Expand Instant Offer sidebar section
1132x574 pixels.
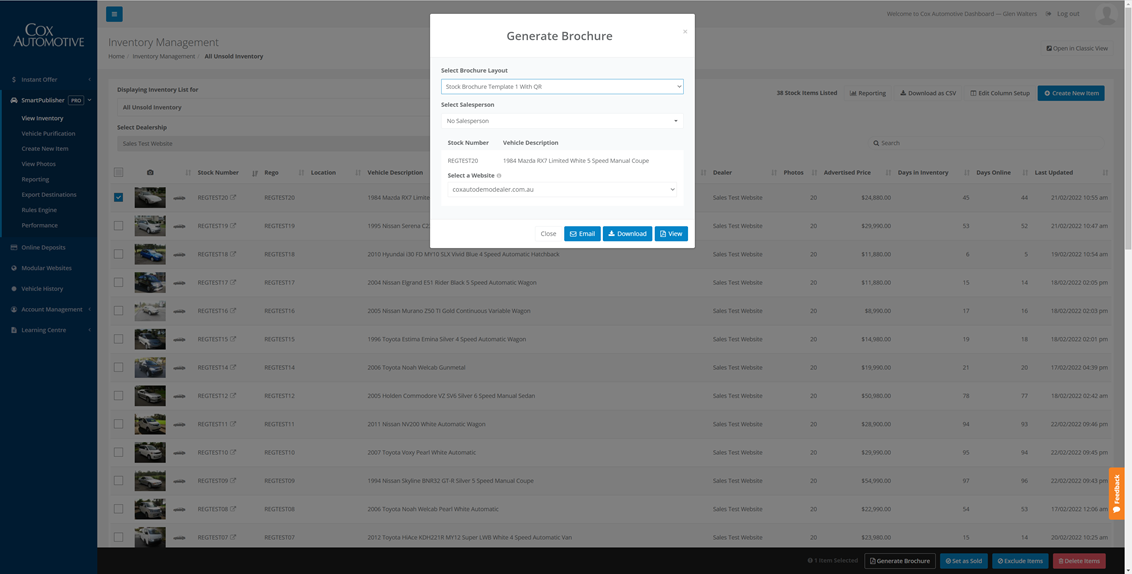pyautogui.click(x=48, y=79)
